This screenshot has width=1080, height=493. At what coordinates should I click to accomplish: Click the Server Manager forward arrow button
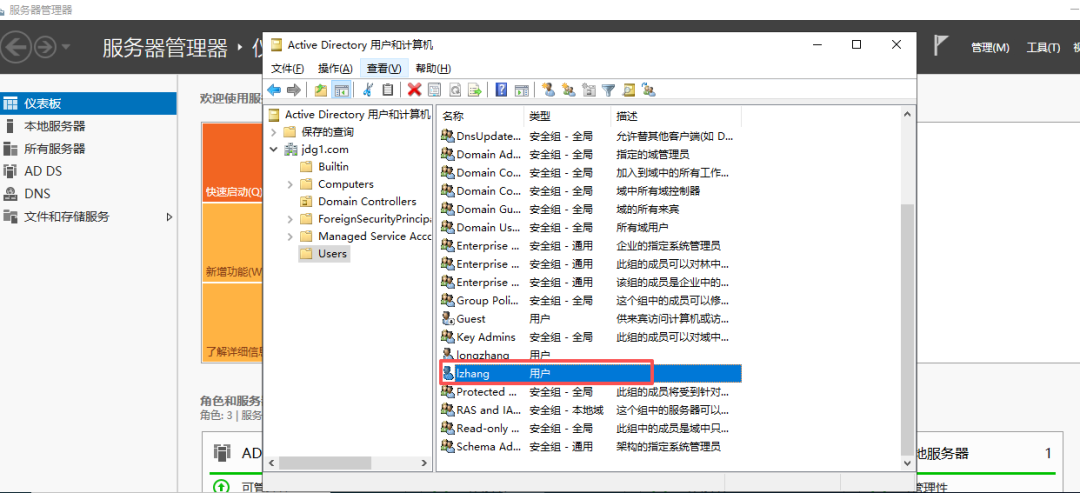[x=45, y=47]
